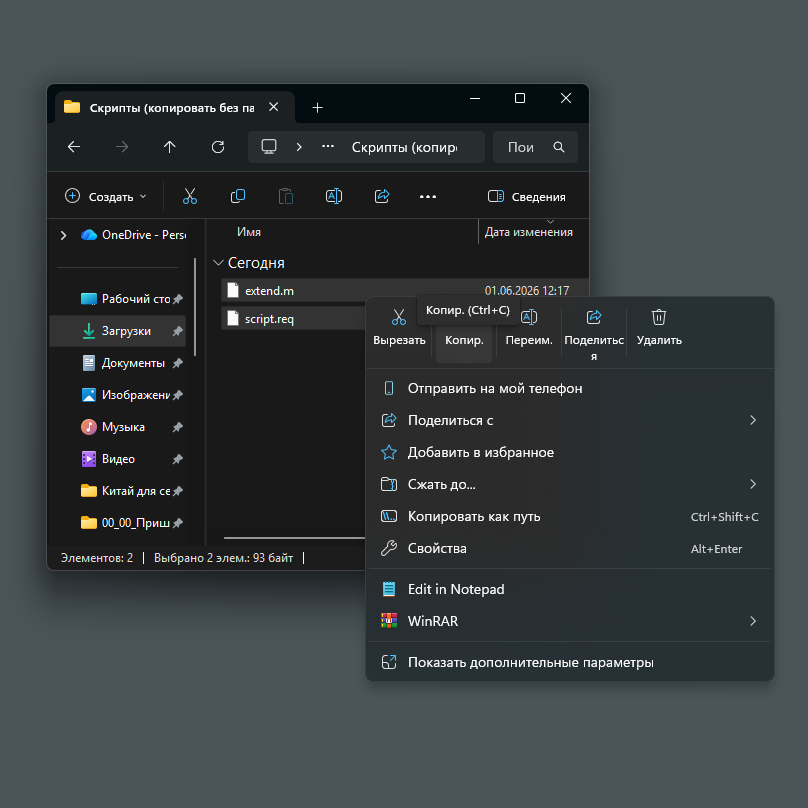Click the This PC monitor icon in address bar
808x808 pixels.
(269, 147)
